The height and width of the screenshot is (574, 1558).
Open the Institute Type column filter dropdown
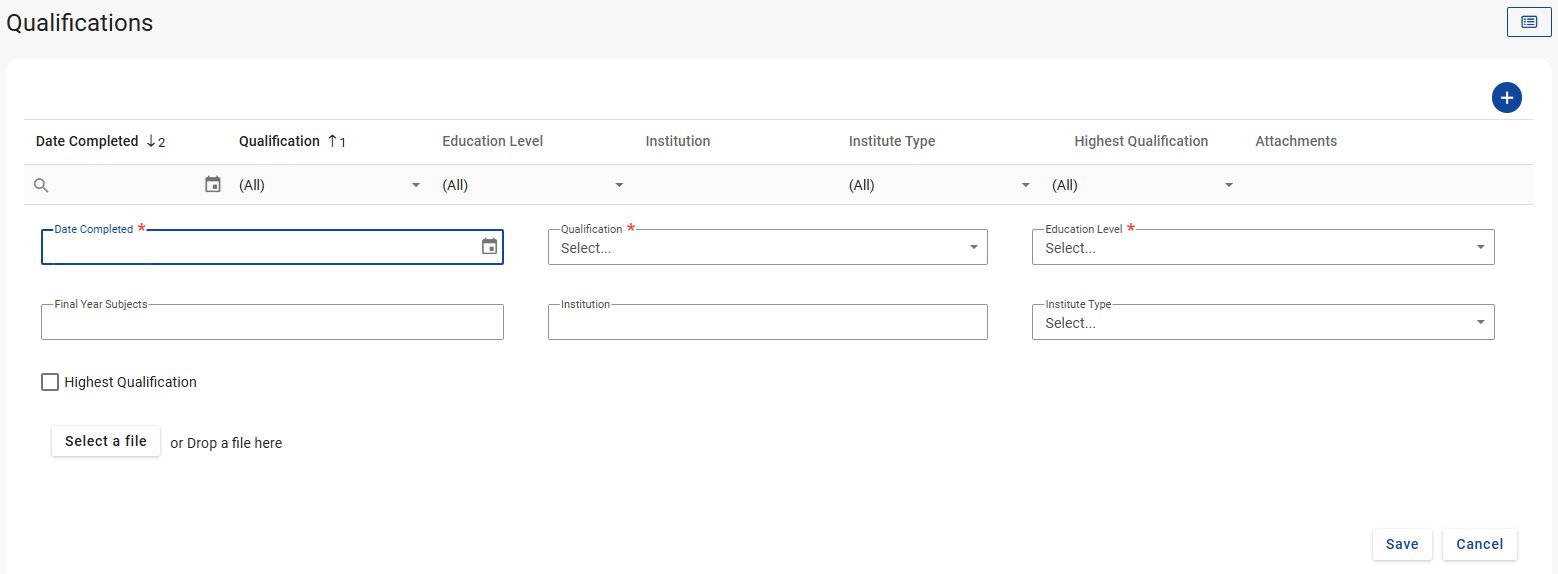tap(1025, 185)
